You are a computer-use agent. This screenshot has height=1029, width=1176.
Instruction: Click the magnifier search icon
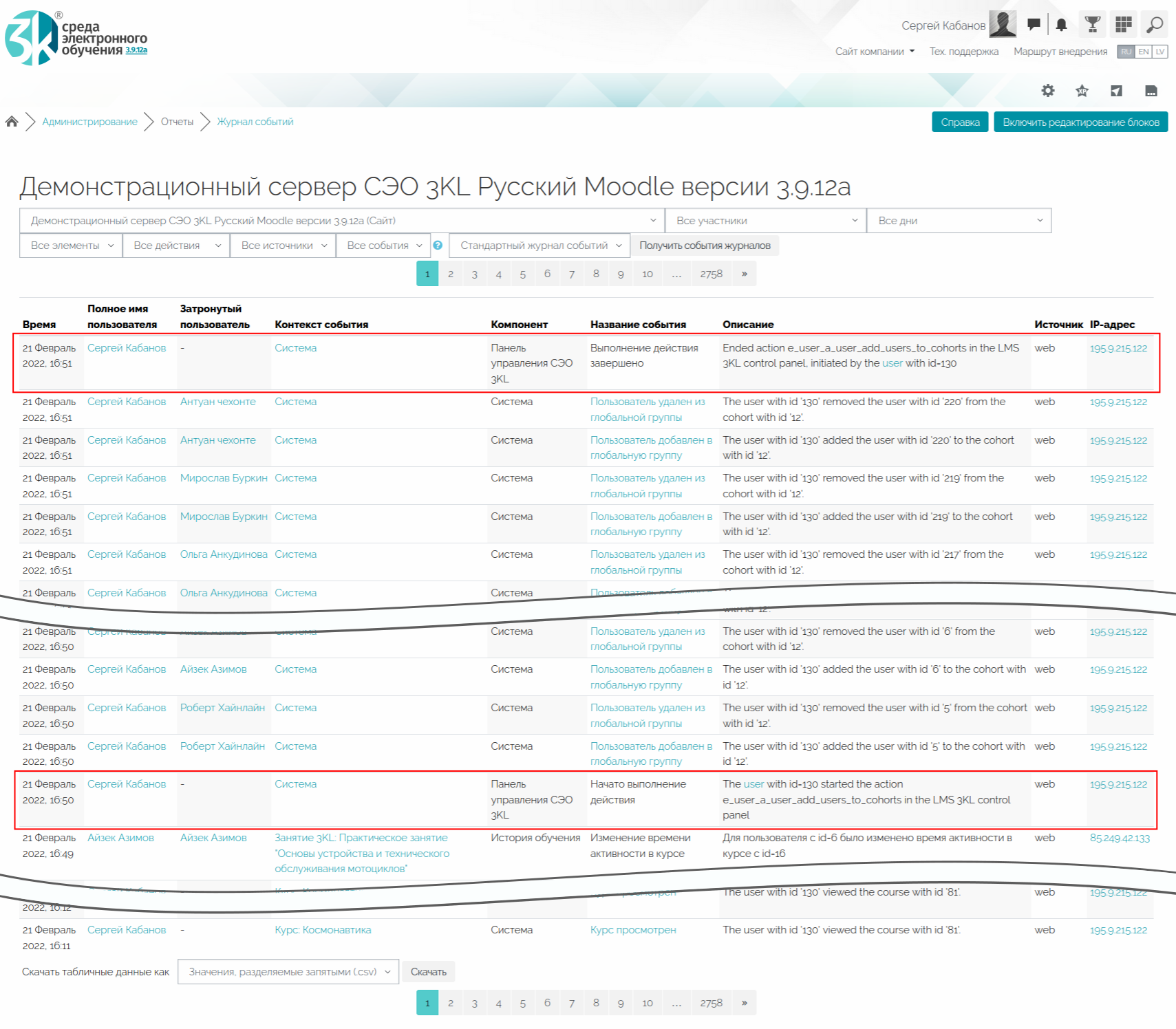(1154, 25)
